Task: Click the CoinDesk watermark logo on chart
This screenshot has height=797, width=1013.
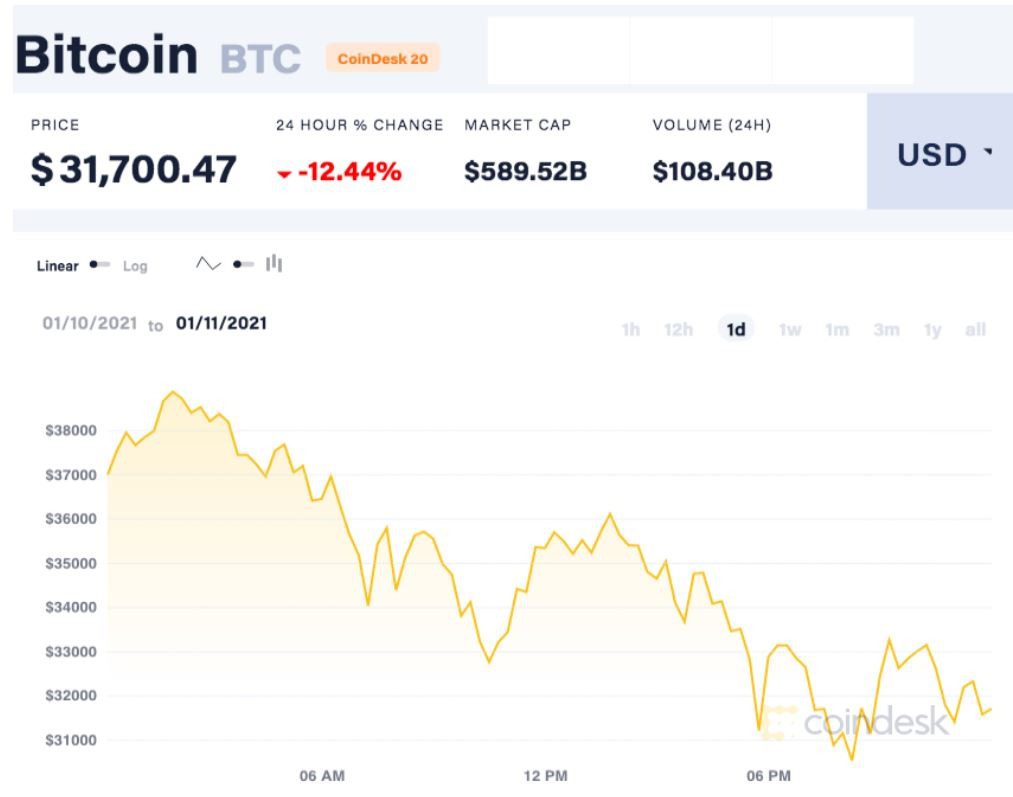Action: [857, 722]
